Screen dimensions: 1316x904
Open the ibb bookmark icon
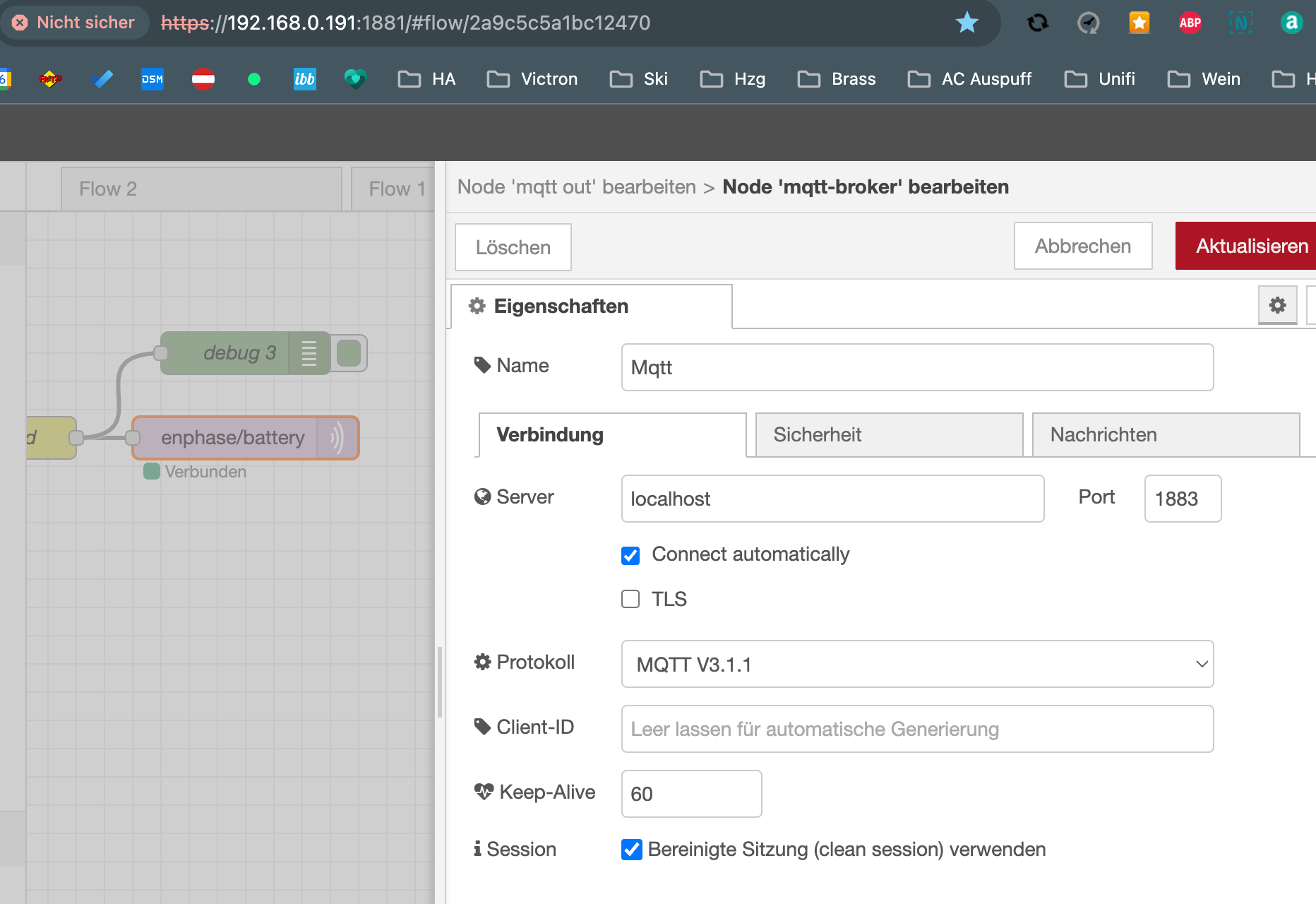click(304, 79)
